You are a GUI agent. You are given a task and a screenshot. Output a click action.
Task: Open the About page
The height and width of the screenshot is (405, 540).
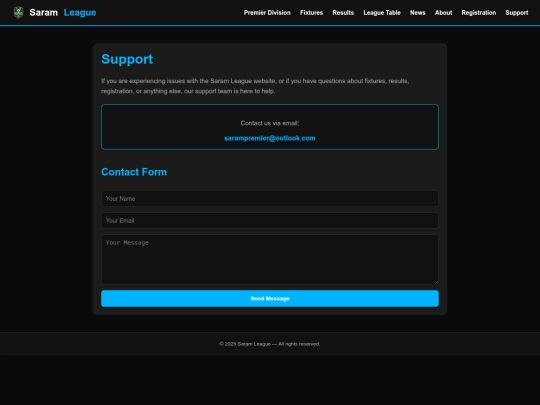[x=443, y=13]
